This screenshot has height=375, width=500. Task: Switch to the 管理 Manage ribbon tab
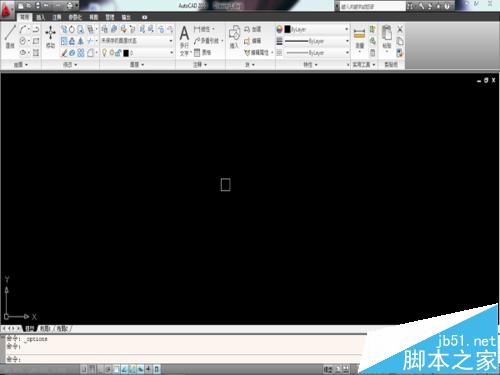click(110, 17)
